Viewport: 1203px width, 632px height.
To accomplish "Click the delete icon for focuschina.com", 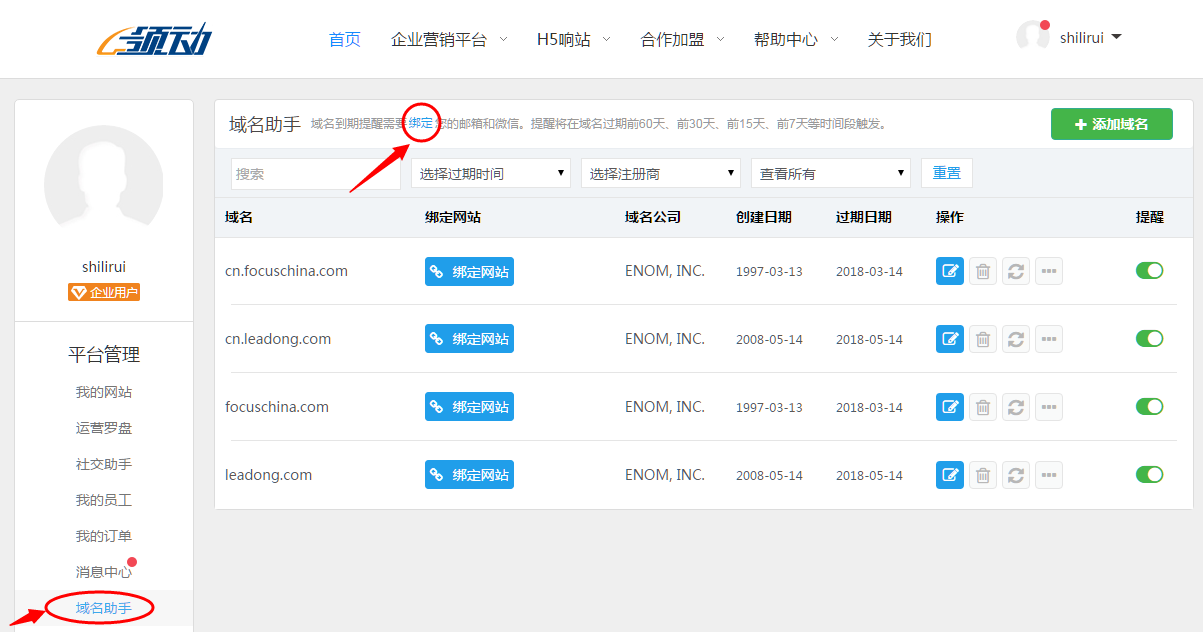I will point(982,406).
